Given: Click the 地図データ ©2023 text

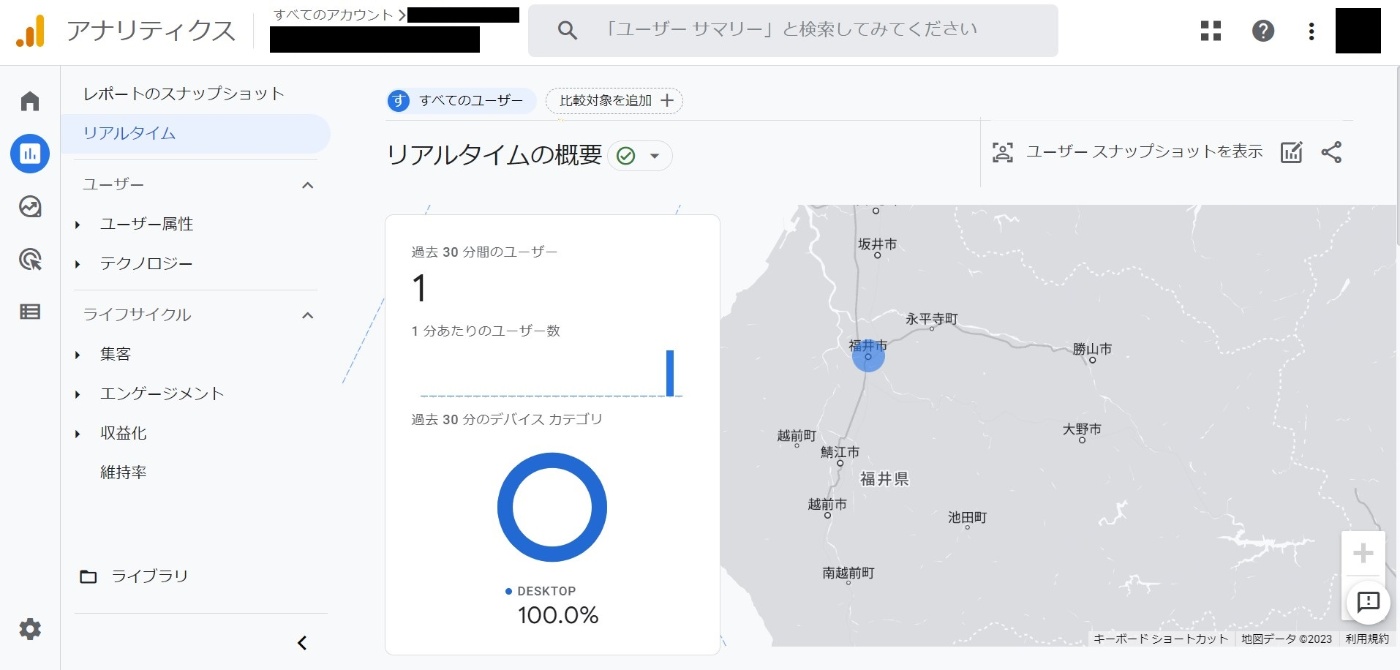Looking at the screenshot, I should tap(1287, 638).
